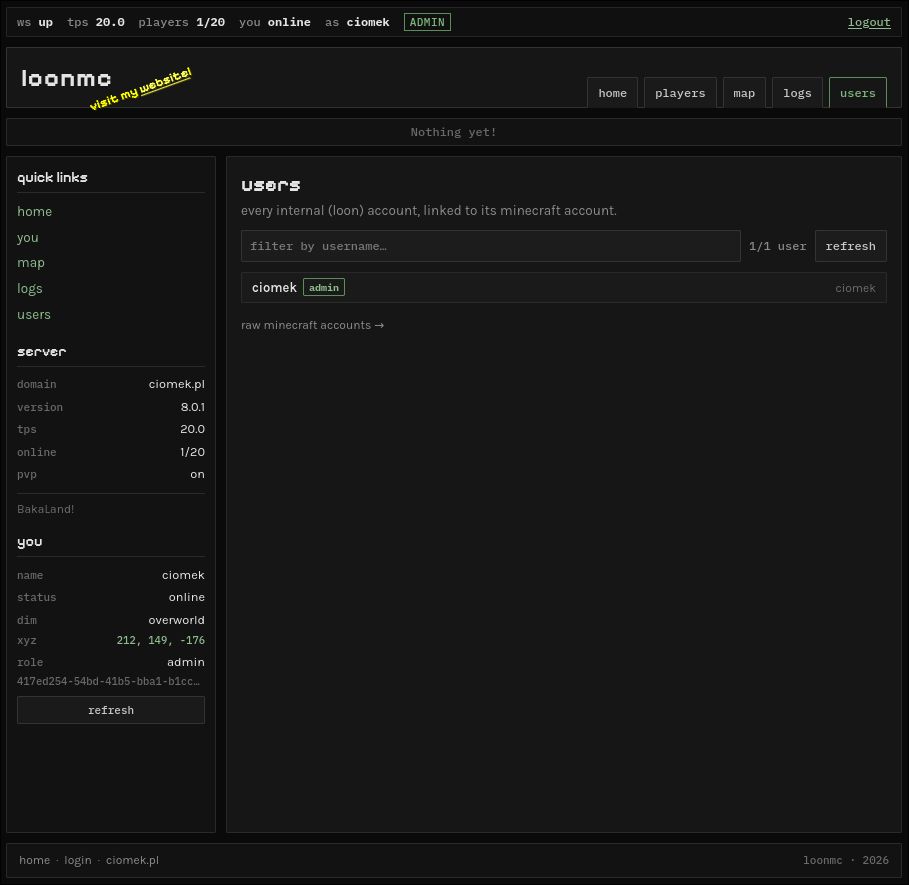Image resolution: width=909 pixels, height=885 pixels.
Task: Switch to the home tab in the header
Action: 612,93
